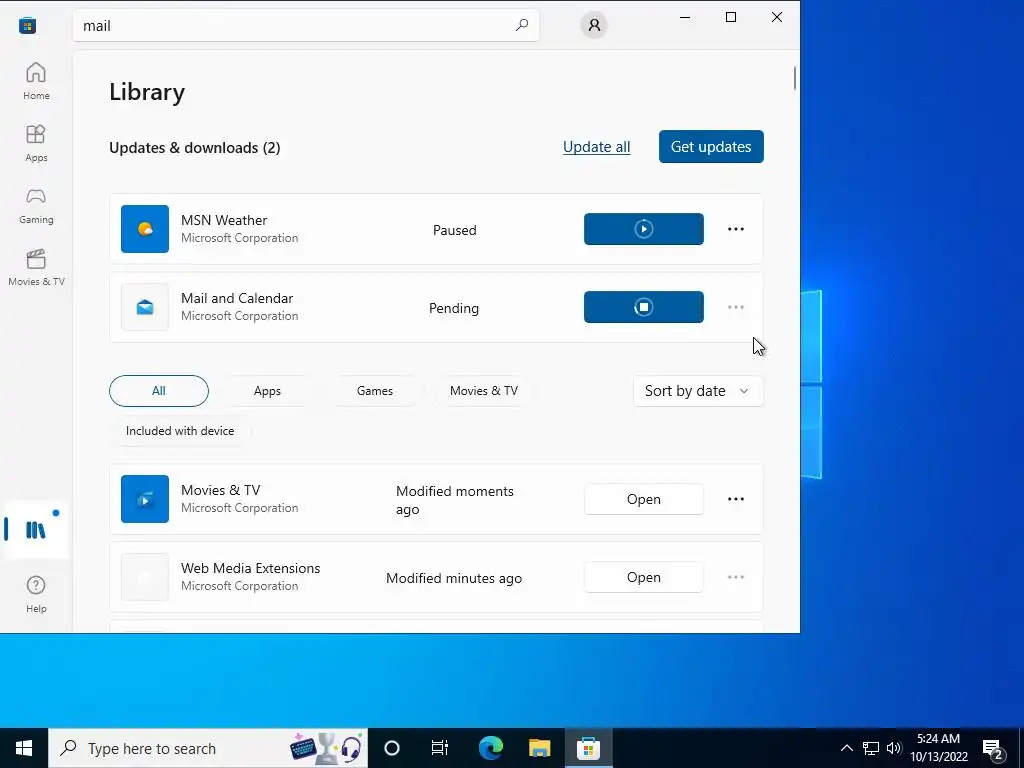Image resolution: width=1024 pixels, height=768 pixels.
Task: Open the more options menu for Movies & TV
Action: tap(735, 499)
